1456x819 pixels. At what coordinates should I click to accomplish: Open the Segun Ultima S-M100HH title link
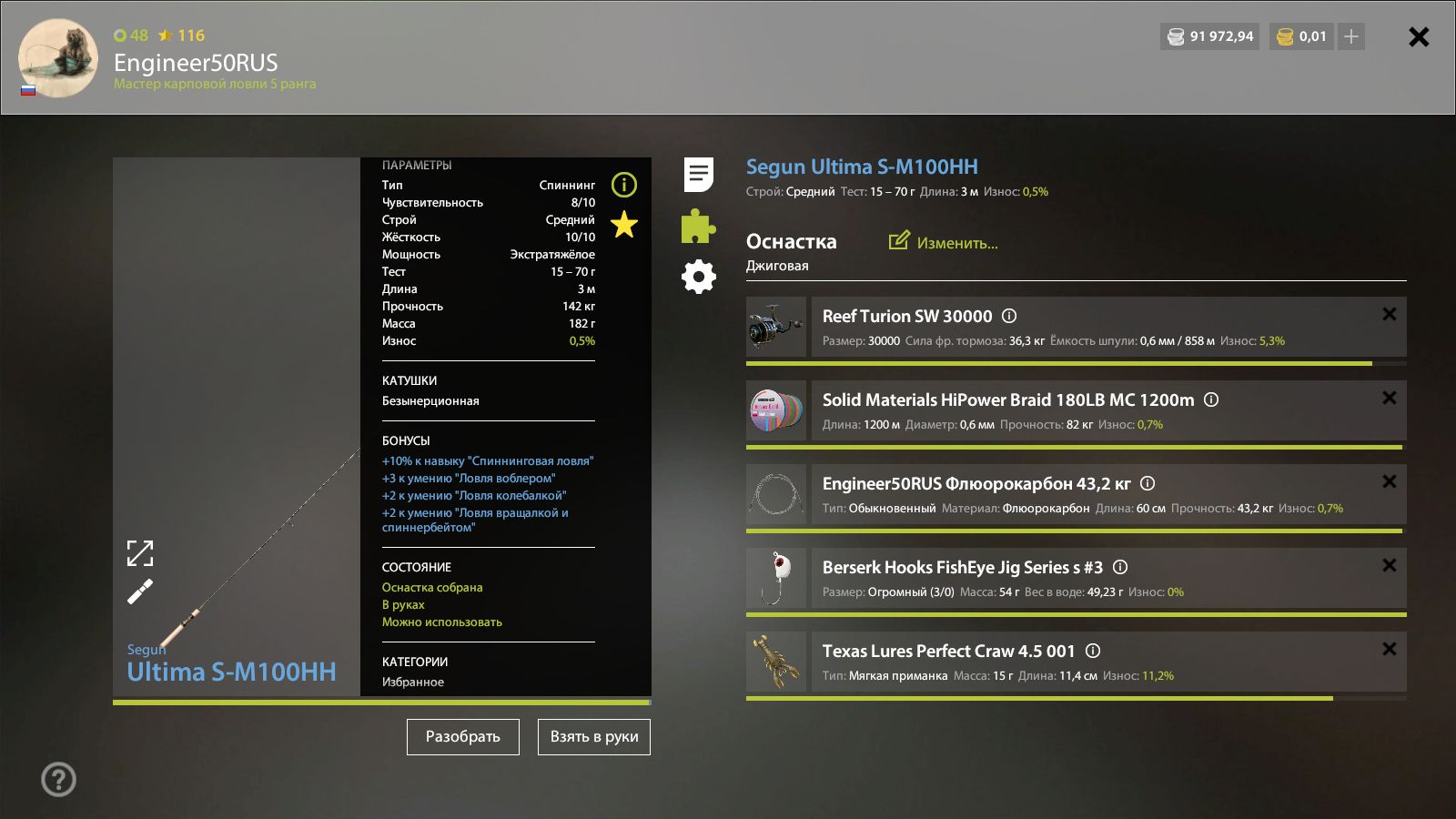point(862,167)
